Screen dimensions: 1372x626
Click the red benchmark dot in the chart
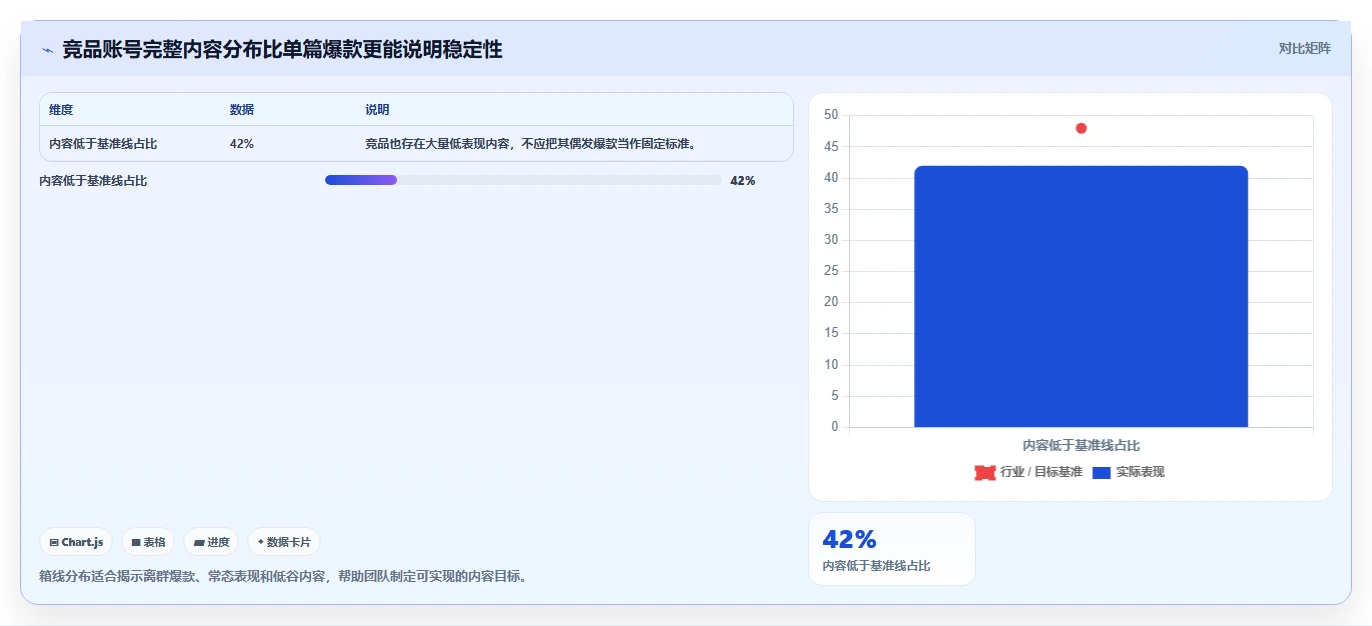pyautogui.click(x=1081, y=128)
